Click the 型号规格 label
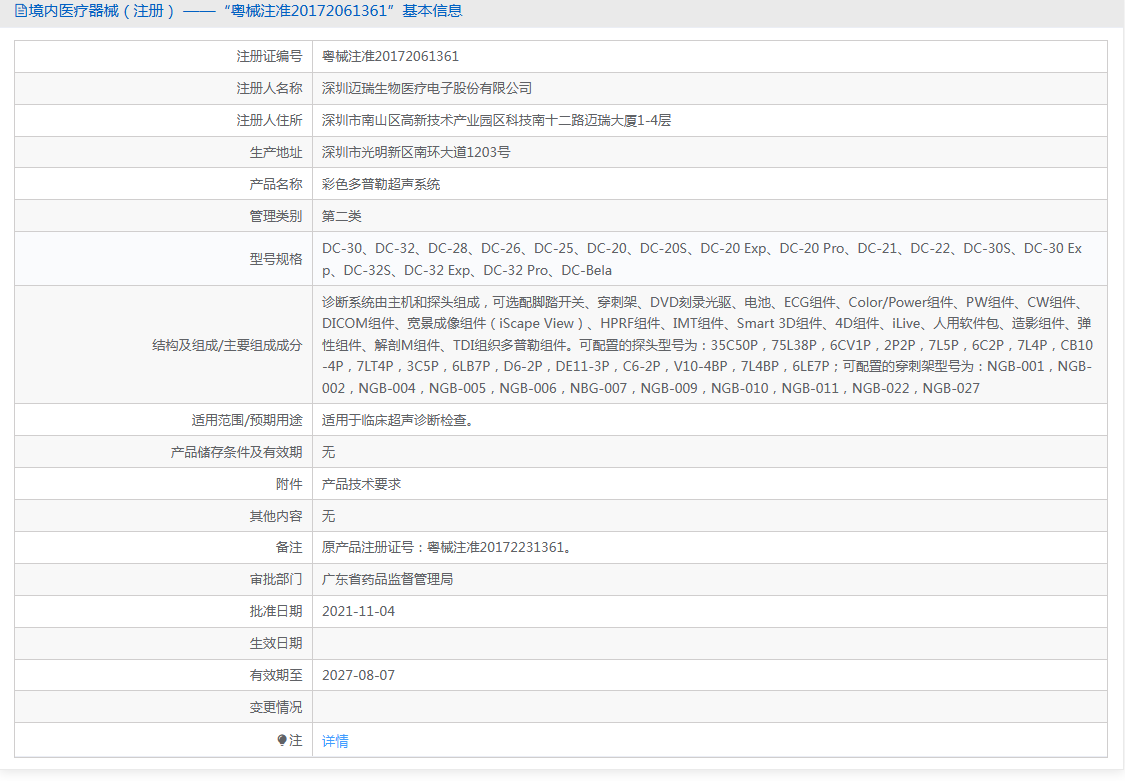The height and width of the screenshot is (781, 1125). click(x=276, y=259)
